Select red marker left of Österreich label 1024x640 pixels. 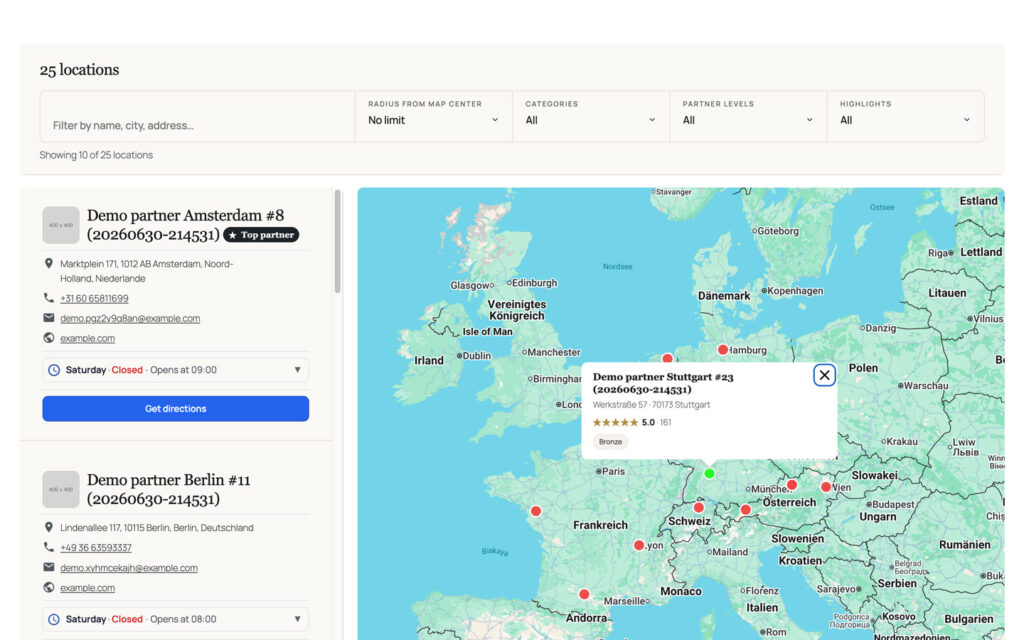(746, 509)
